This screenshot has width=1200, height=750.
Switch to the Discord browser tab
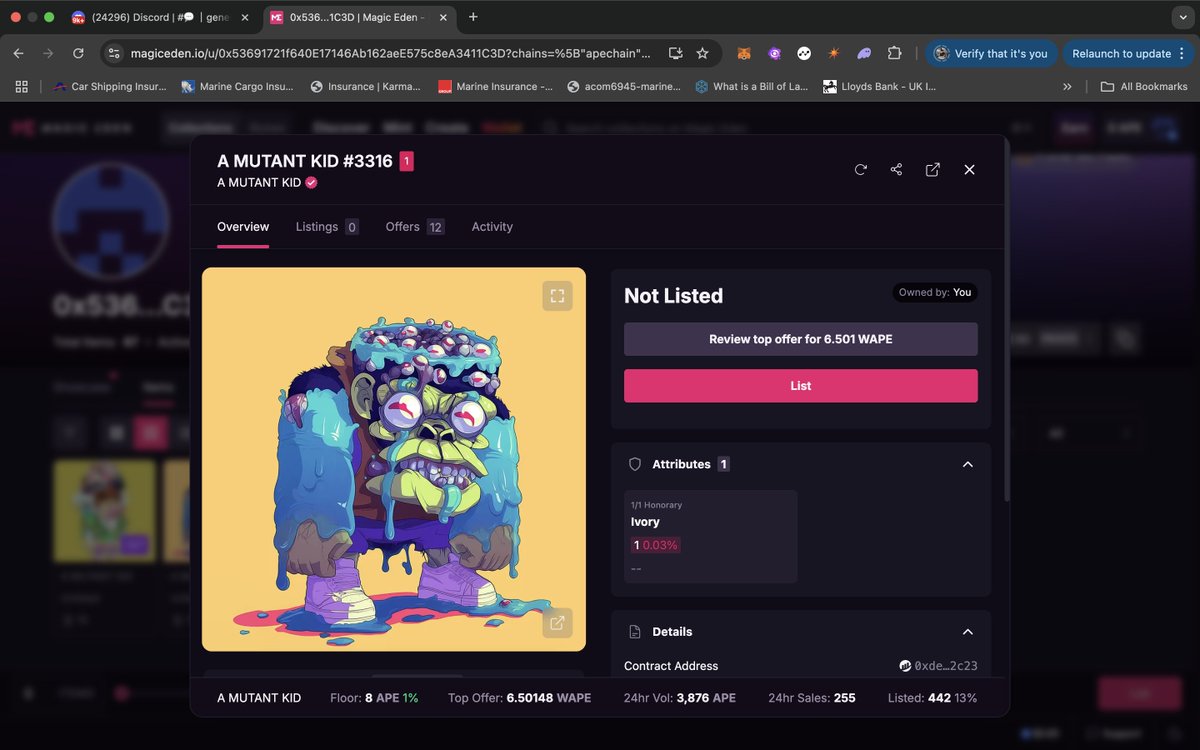pos(158,17)
